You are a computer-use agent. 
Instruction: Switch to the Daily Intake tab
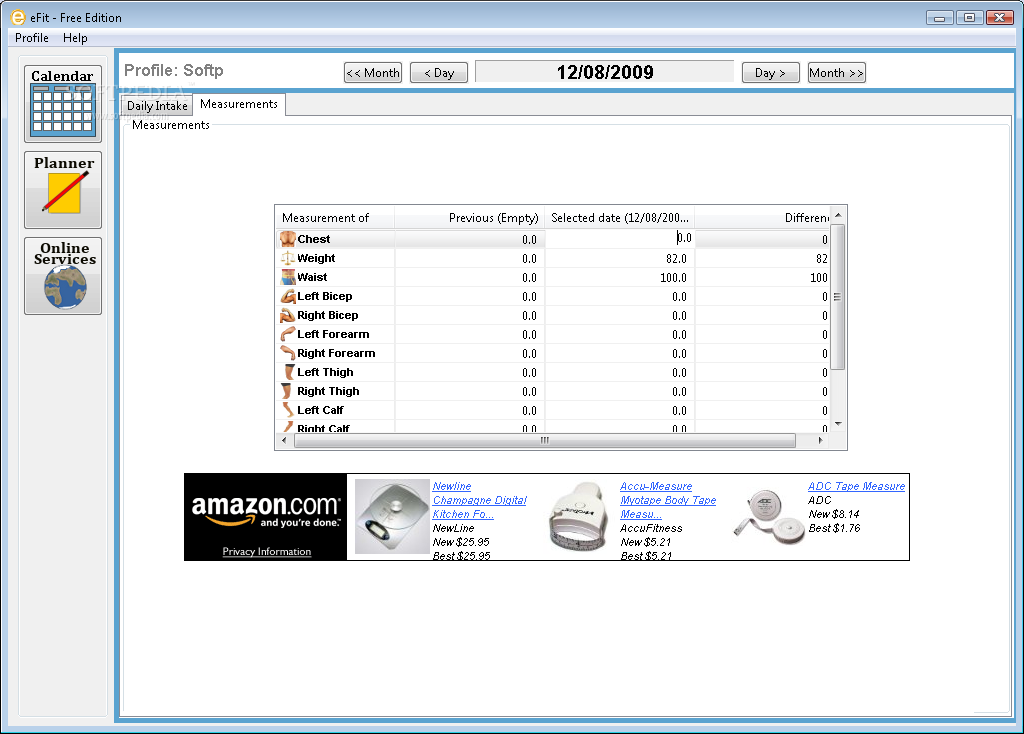157,106
